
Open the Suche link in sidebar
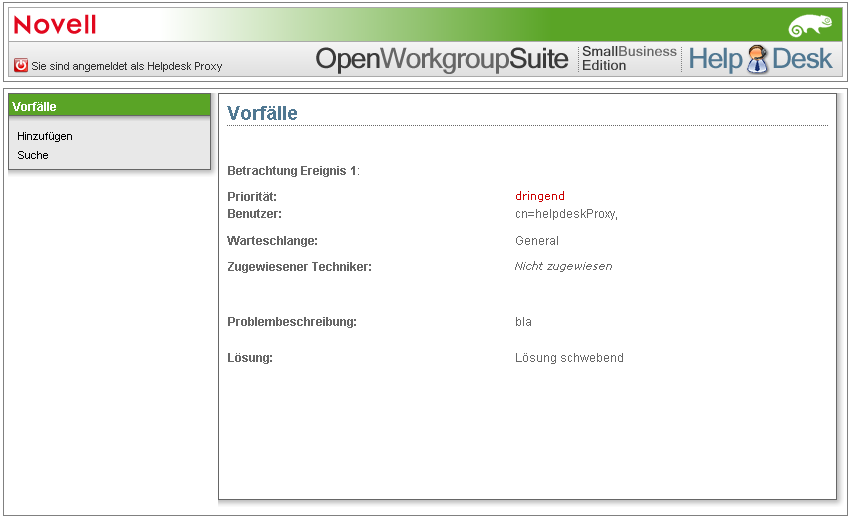pyautogui.click(x=33, y=155)
